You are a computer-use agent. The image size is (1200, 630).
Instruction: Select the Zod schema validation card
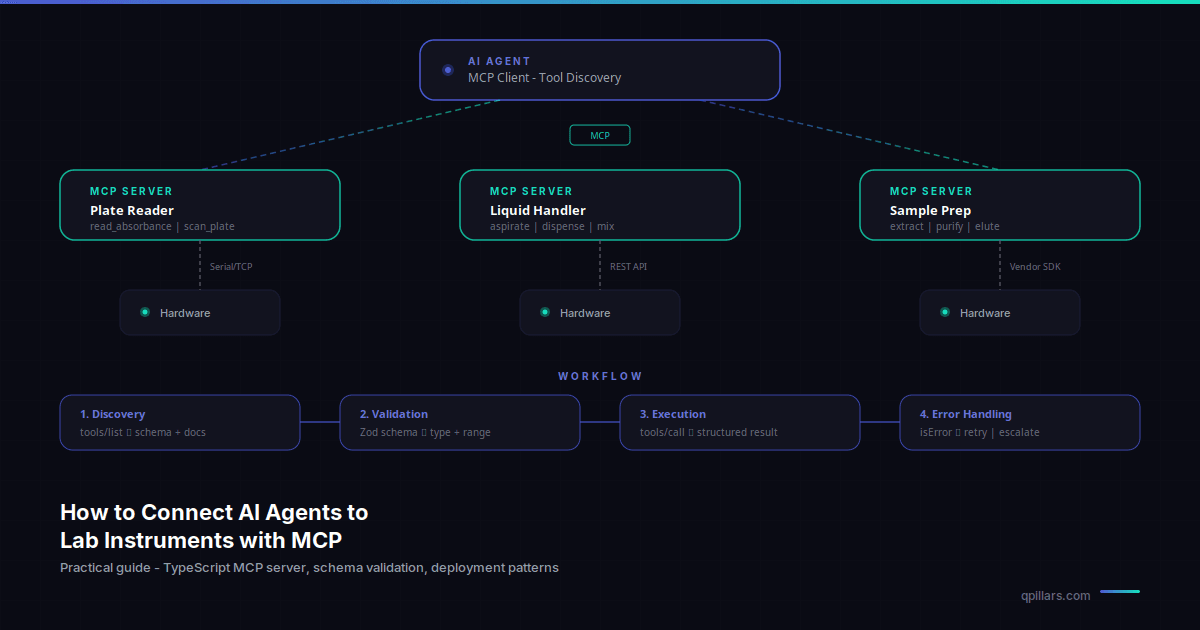[460, 422]
